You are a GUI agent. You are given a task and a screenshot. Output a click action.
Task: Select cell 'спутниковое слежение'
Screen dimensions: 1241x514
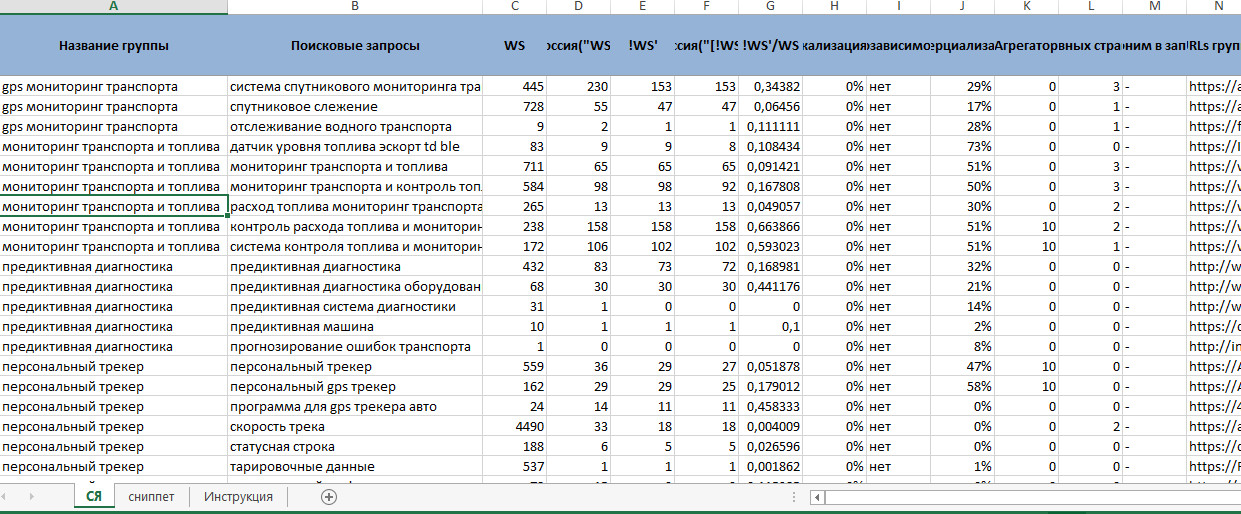point(355,107)
